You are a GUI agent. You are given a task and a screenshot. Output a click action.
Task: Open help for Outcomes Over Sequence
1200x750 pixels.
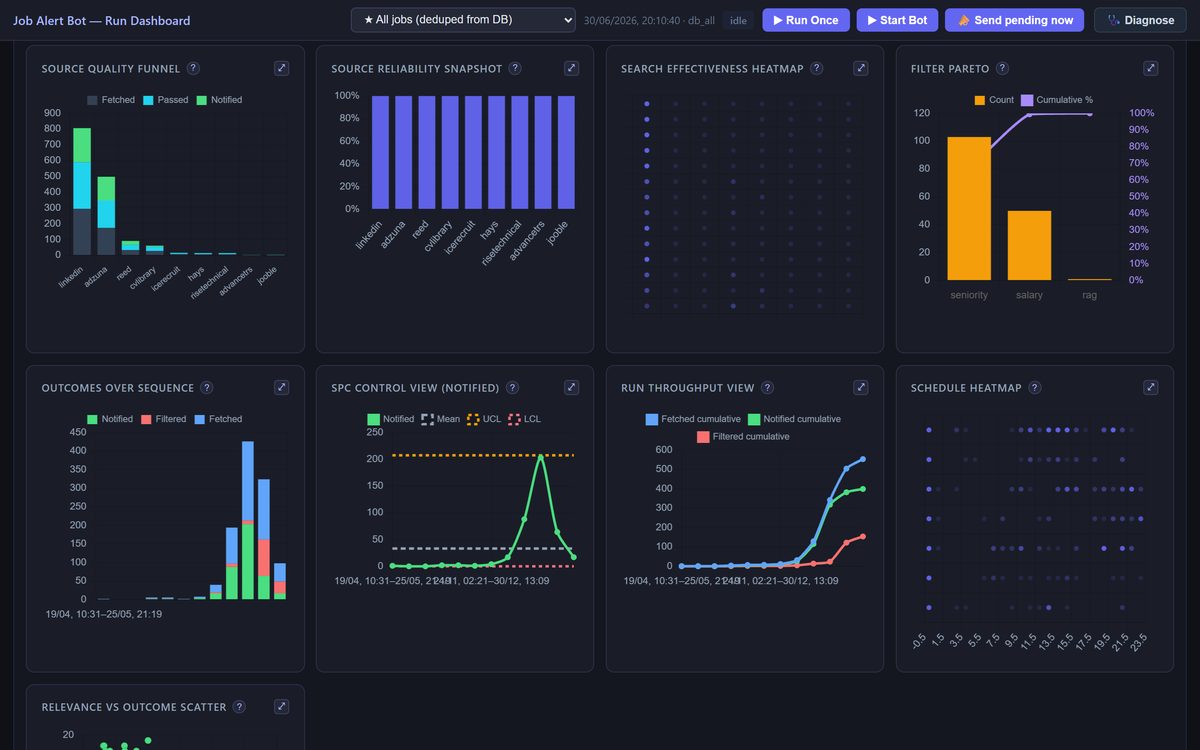(206, 388)
